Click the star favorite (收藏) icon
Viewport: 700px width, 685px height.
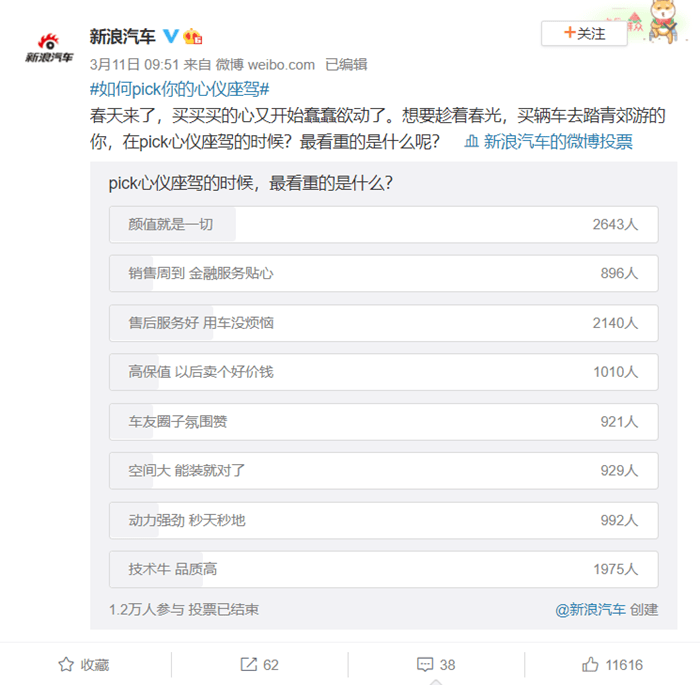coord(66,664)
